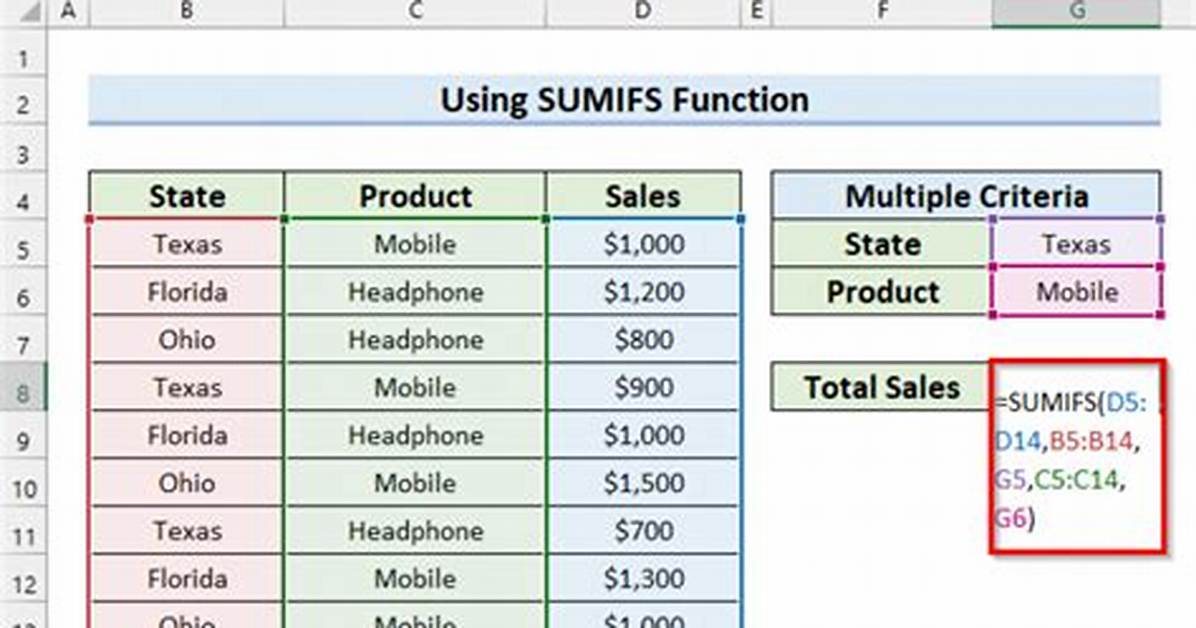This screenshot has height=628, width=1196.
Task: Select cell B9 with Florida
Action: tap(186, 435)
